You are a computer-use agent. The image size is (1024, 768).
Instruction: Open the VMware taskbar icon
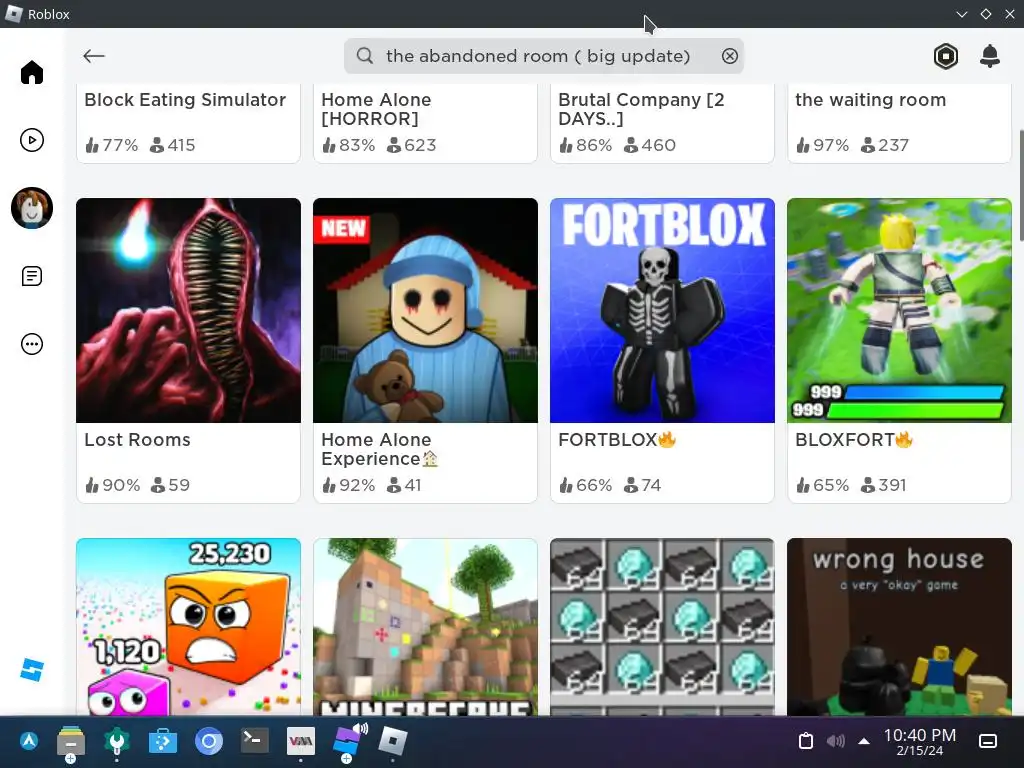[x=300, y=741]
